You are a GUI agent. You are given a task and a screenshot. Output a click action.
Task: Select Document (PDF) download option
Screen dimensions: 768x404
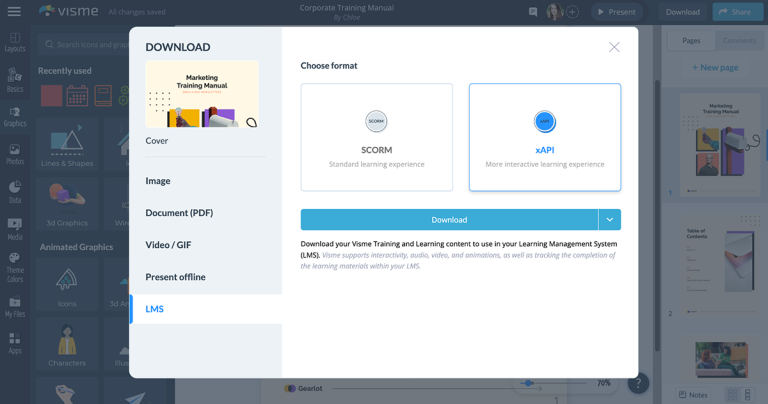pyautogui.click(x=179, y=213)
